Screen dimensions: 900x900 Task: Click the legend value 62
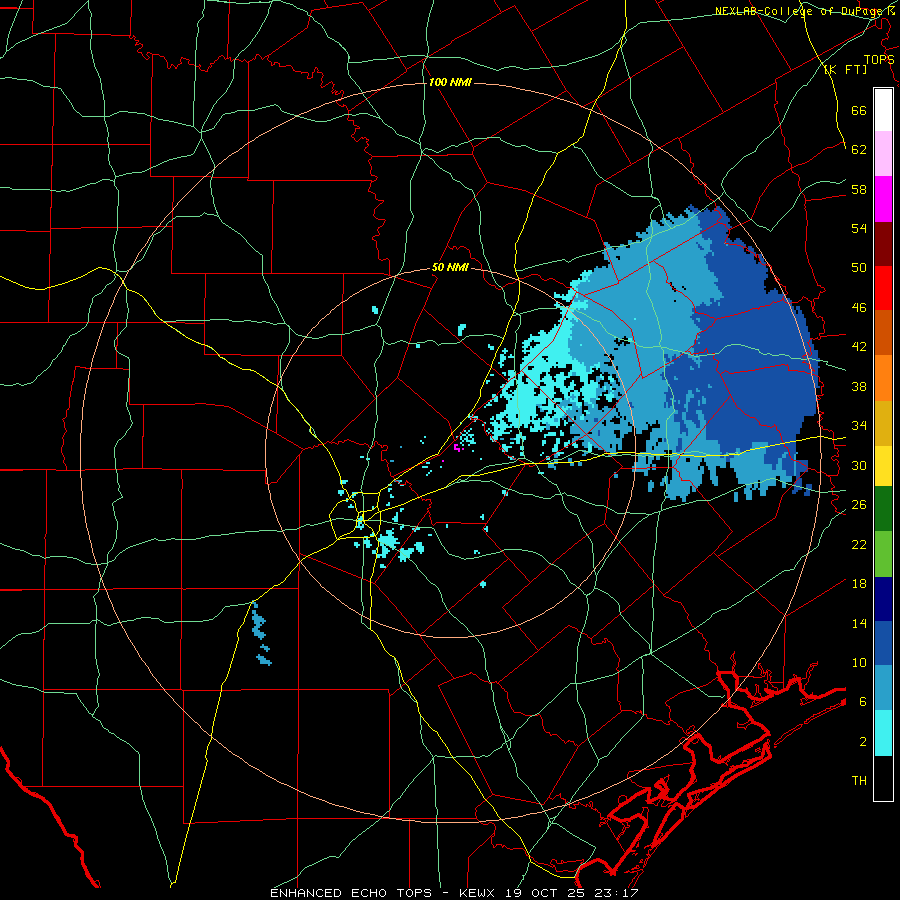[x=859, y=150]
